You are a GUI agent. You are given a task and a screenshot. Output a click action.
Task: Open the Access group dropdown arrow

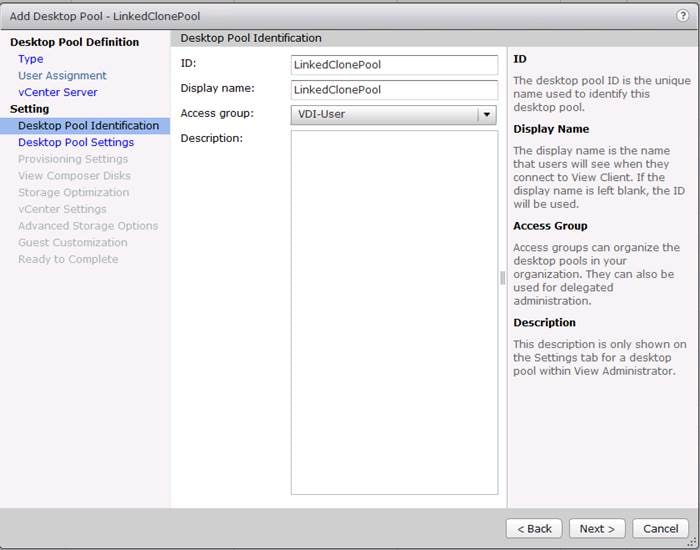487,115
